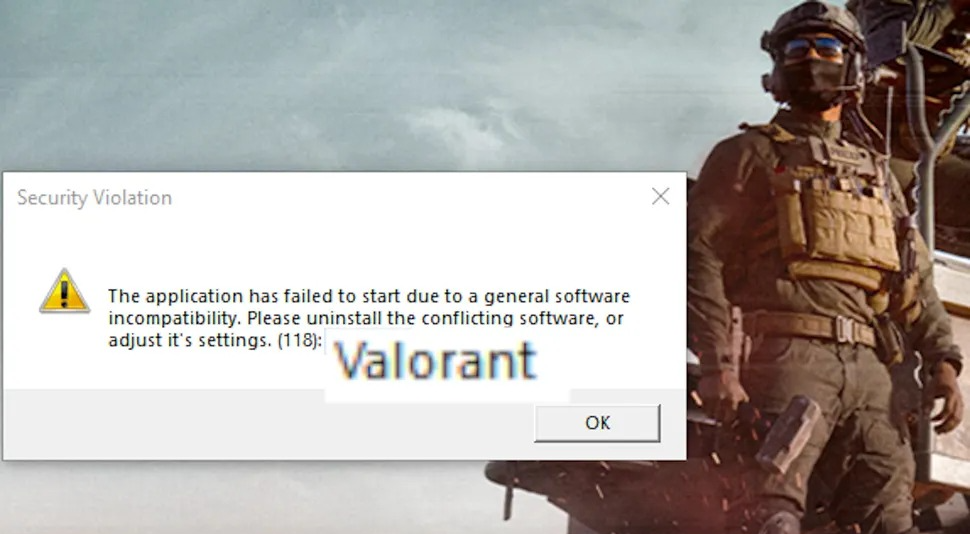This screenshot has width=970, height=534.
Task: Click the yellow warning triangle icon
Action: 64,291
